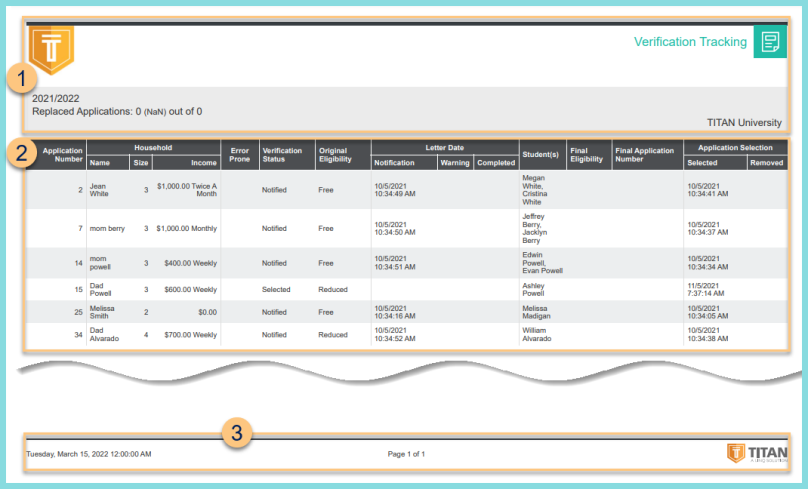Image resolution: width=808 pixels, height=489 pixels.
Task: Click the Warning column header
Action: click(454, 163)
